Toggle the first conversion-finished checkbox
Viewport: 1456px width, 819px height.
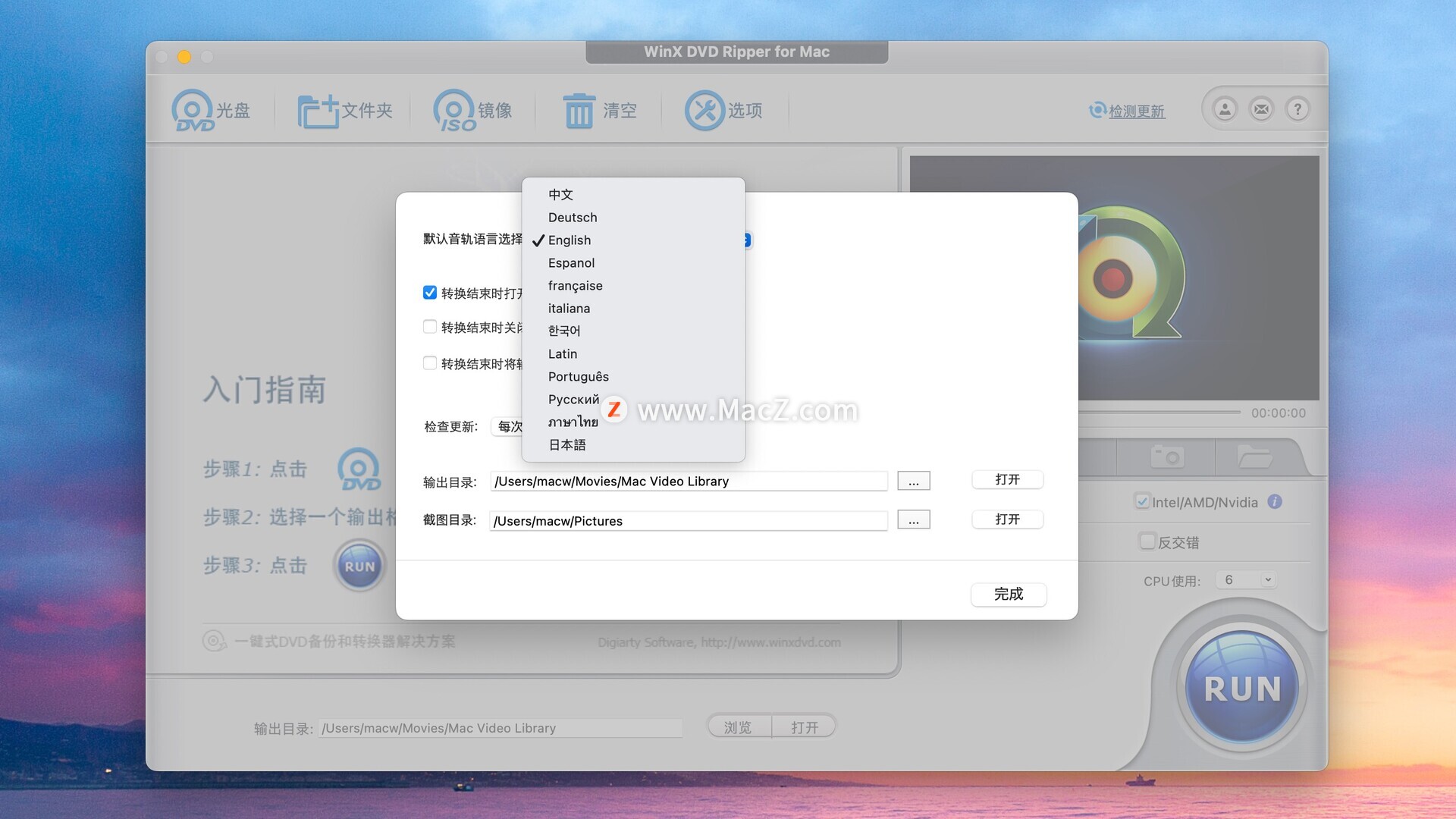[x=430, y=293]
